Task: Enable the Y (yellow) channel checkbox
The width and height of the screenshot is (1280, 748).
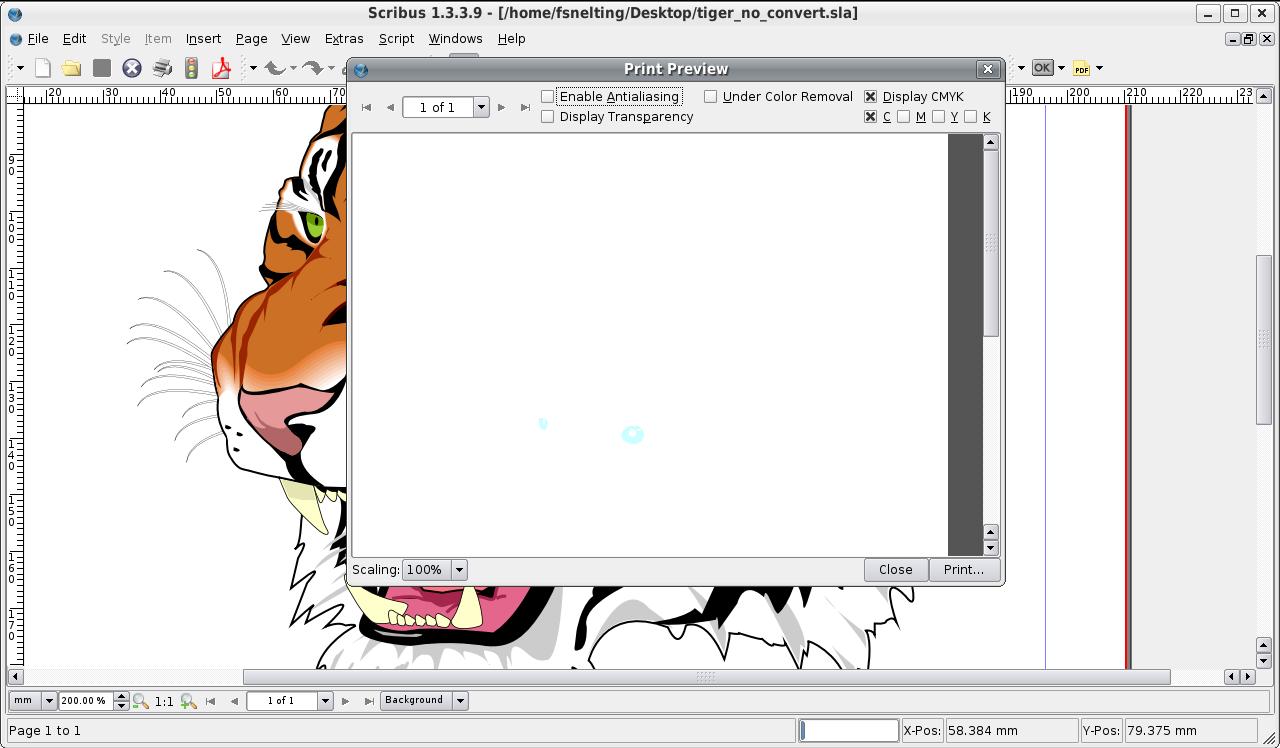Action: (x=938, y=116)
